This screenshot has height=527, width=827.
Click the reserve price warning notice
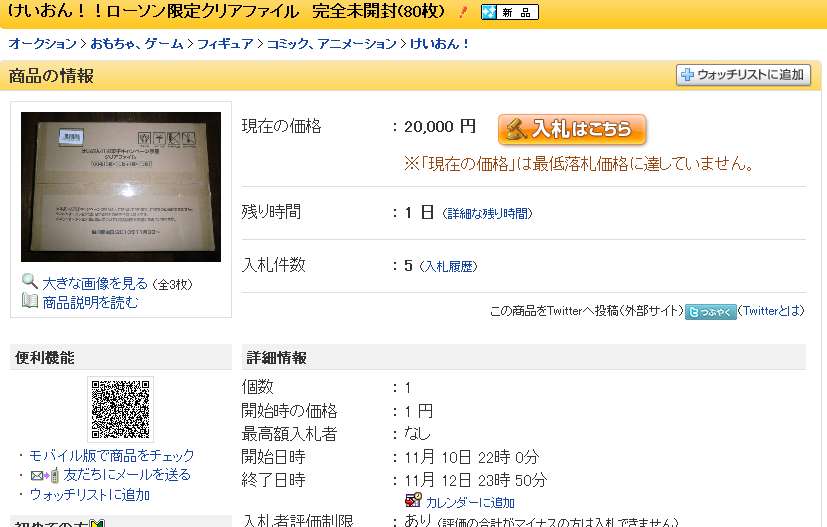[x=579, y=164]
